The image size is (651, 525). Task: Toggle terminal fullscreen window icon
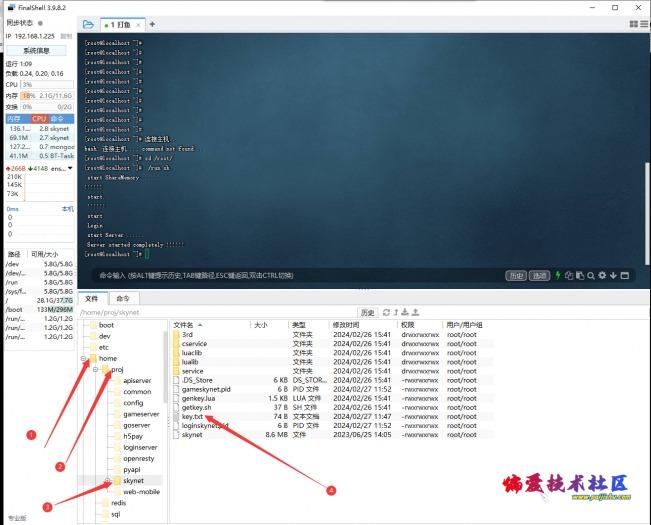click(x=624, y=276)
